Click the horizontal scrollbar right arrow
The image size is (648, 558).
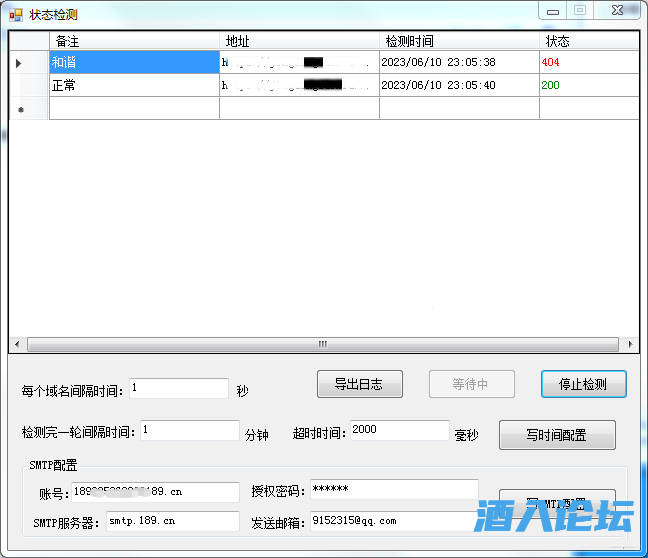click(630, 344)
